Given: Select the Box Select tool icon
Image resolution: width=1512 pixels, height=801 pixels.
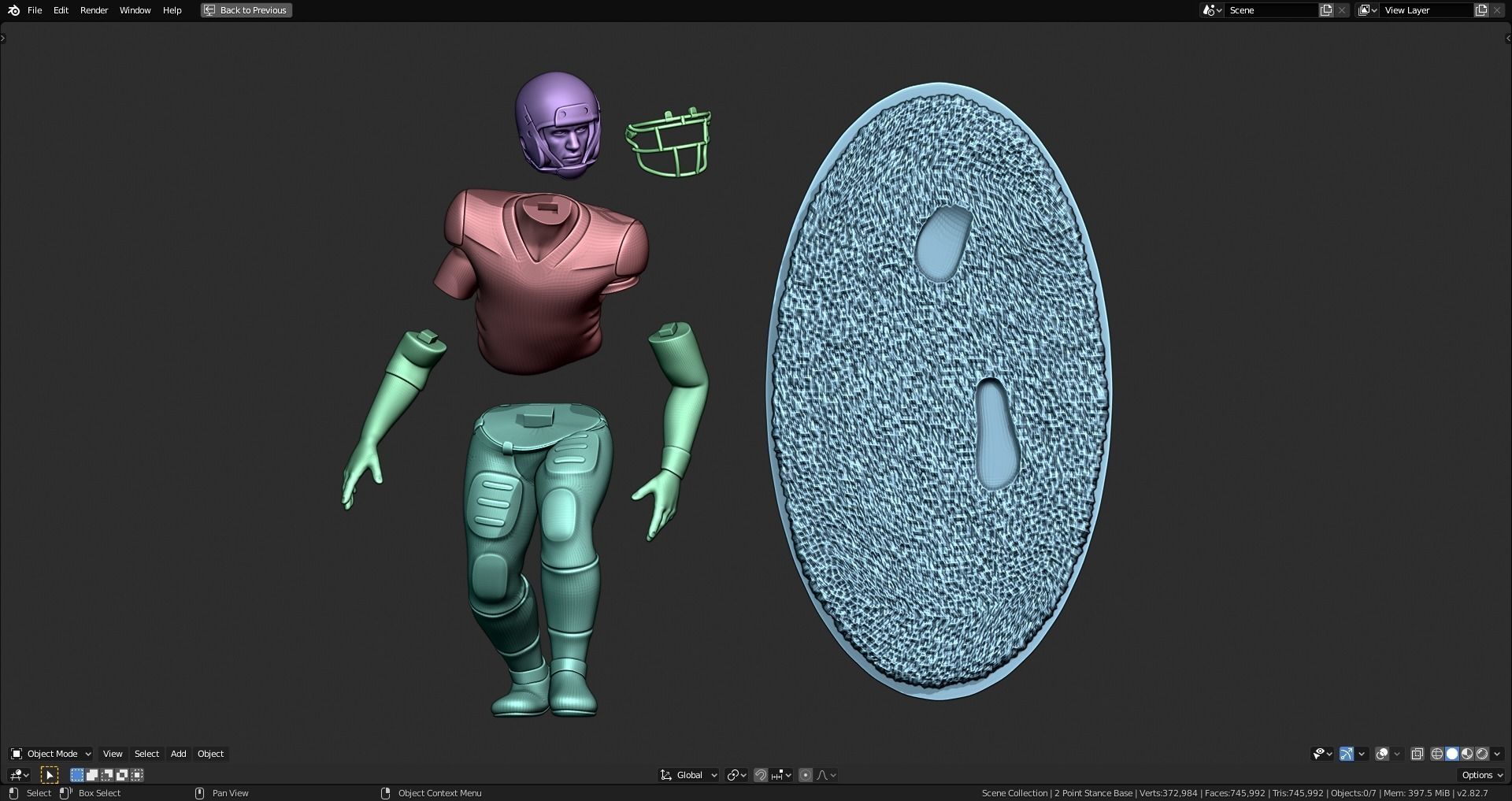Looking at the screenshot, I should coord(49,775).
